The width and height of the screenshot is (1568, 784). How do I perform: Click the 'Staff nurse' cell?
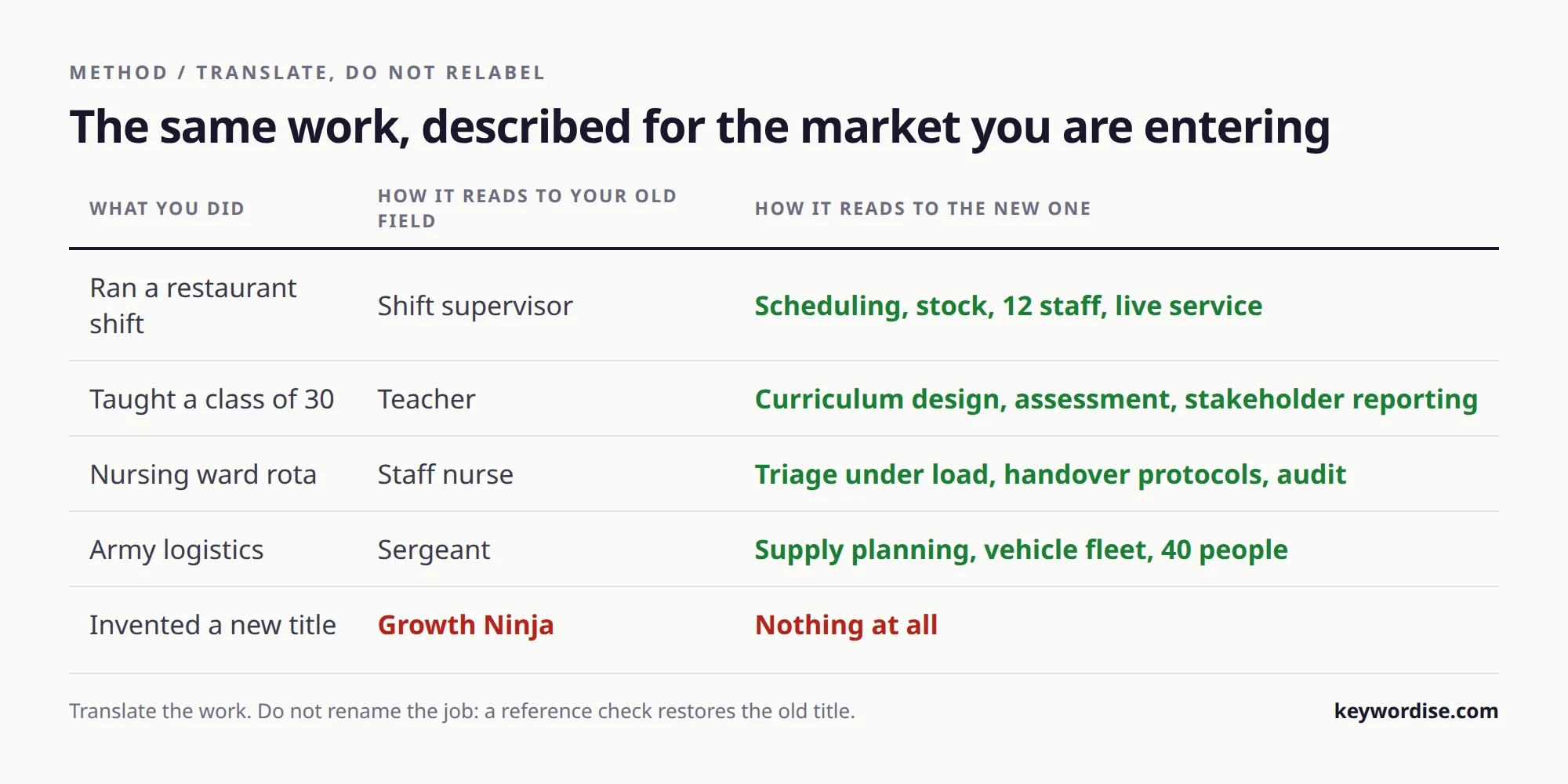point(445,474)
